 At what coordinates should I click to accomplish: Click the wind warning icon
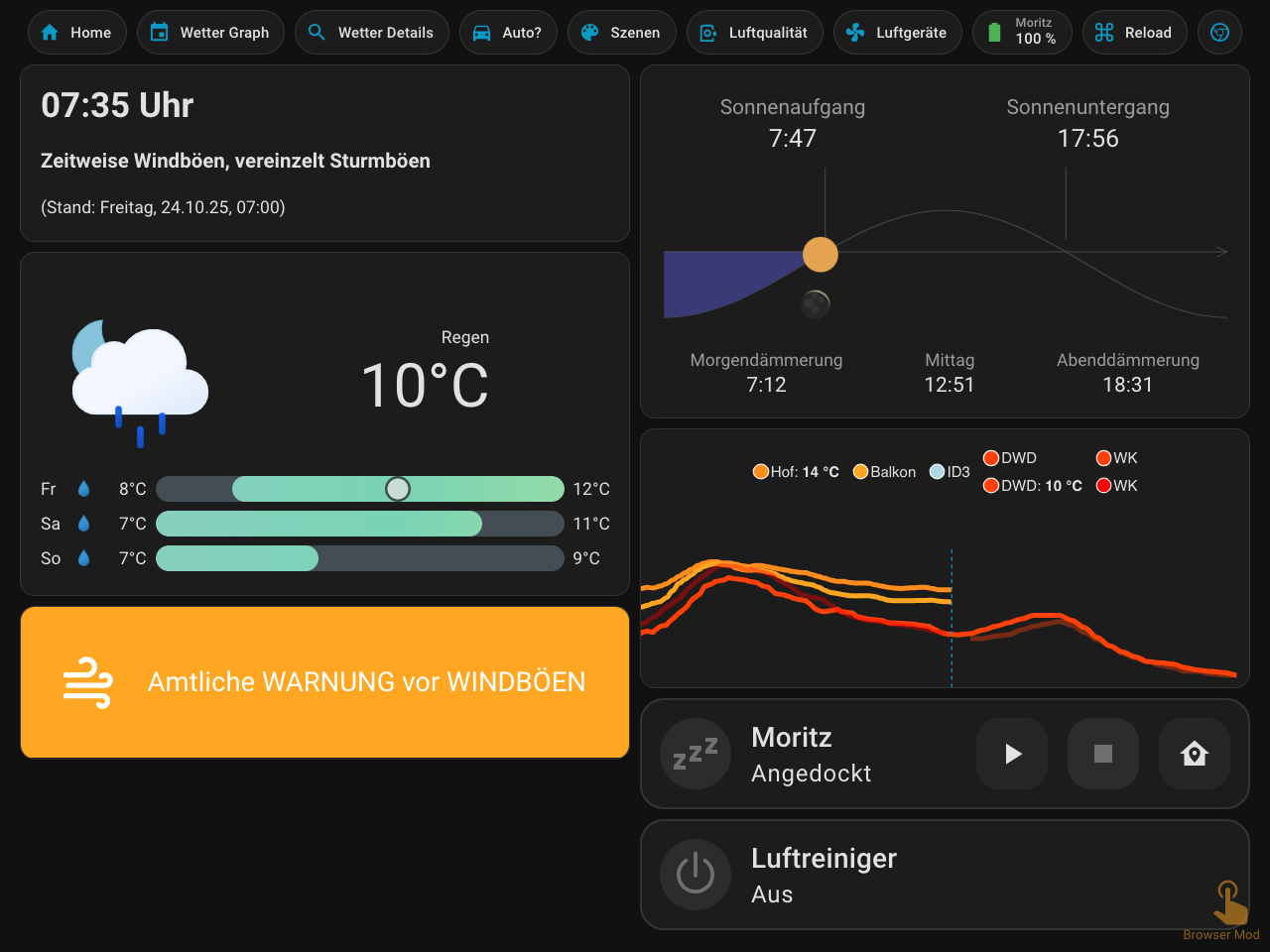tap(87, 682)
